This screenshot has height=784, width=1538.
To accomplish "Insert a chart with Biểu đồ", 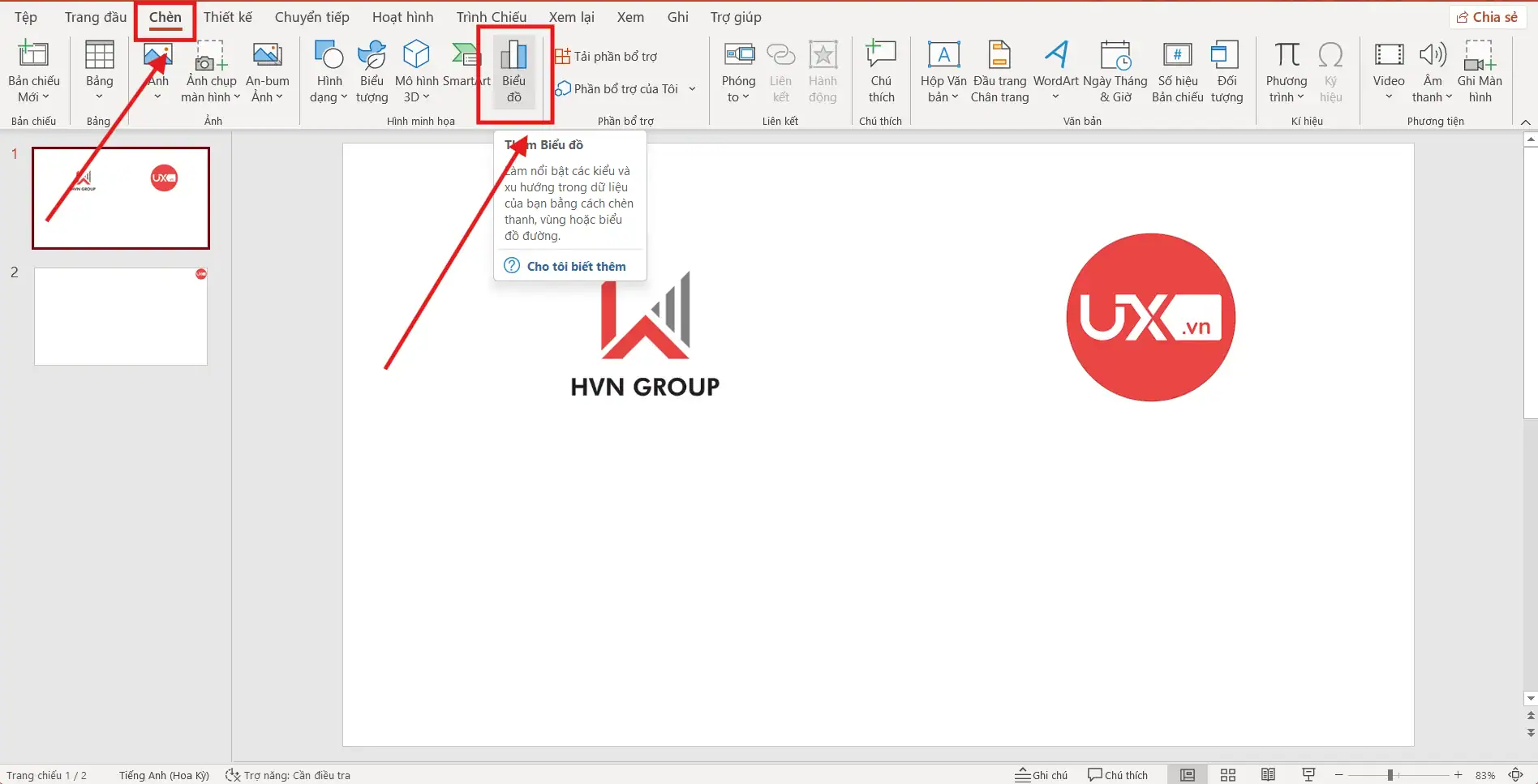I will 514,72.
